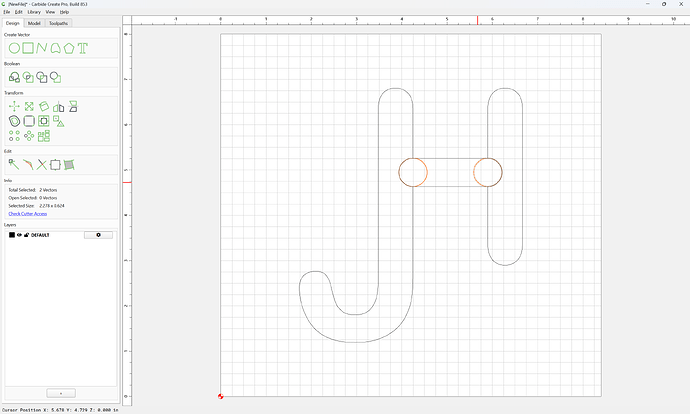Open the Library menu
690x414 pixels.
tap(34, 12)
